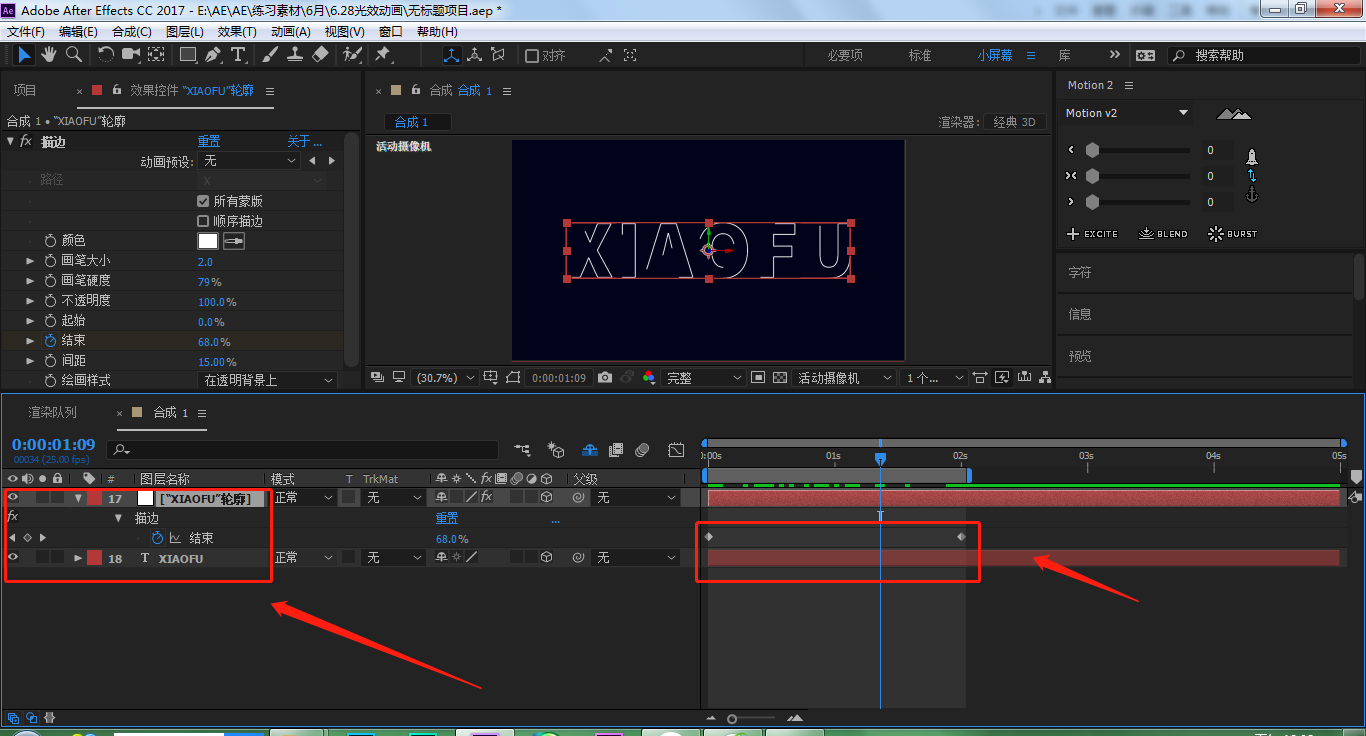Viewport: 1366px width, 736px height.
Task: Hide layer 17 with its eye icon
Action: [x=14, y=497]
